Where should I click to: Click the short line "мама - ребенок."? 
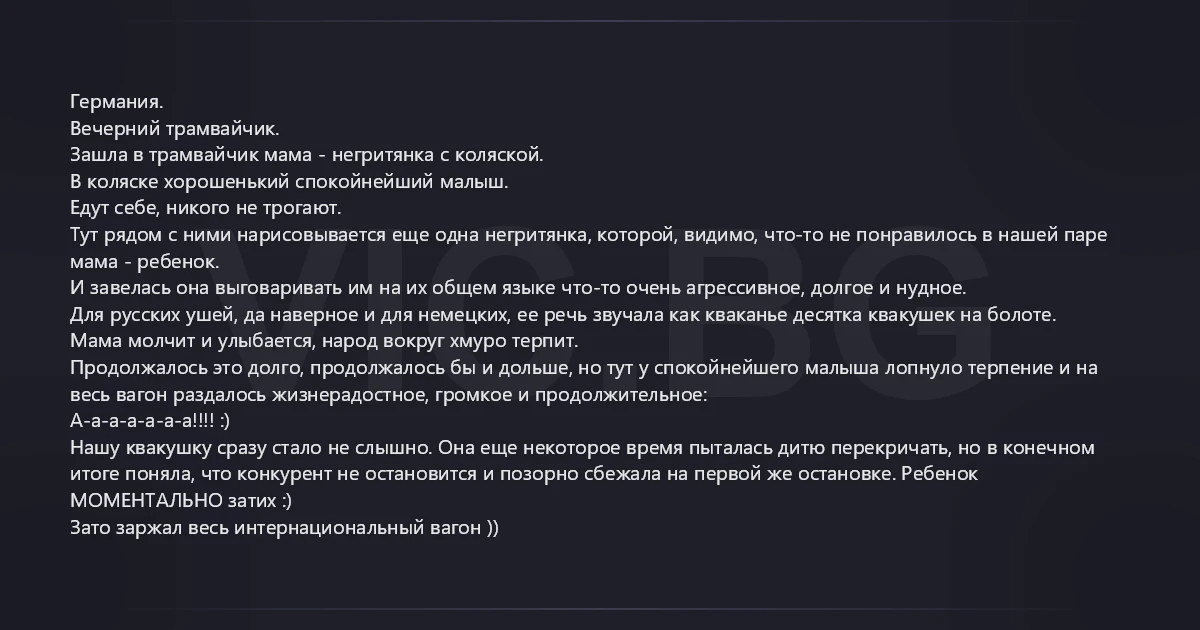(144, 261)
